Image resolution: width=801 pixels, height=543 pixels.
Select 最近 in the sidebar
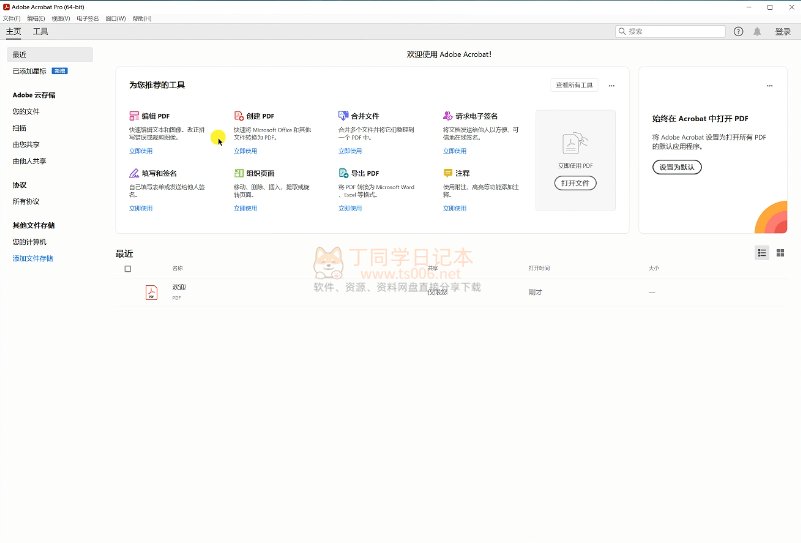pyautogui.click(x=50, y=55)
